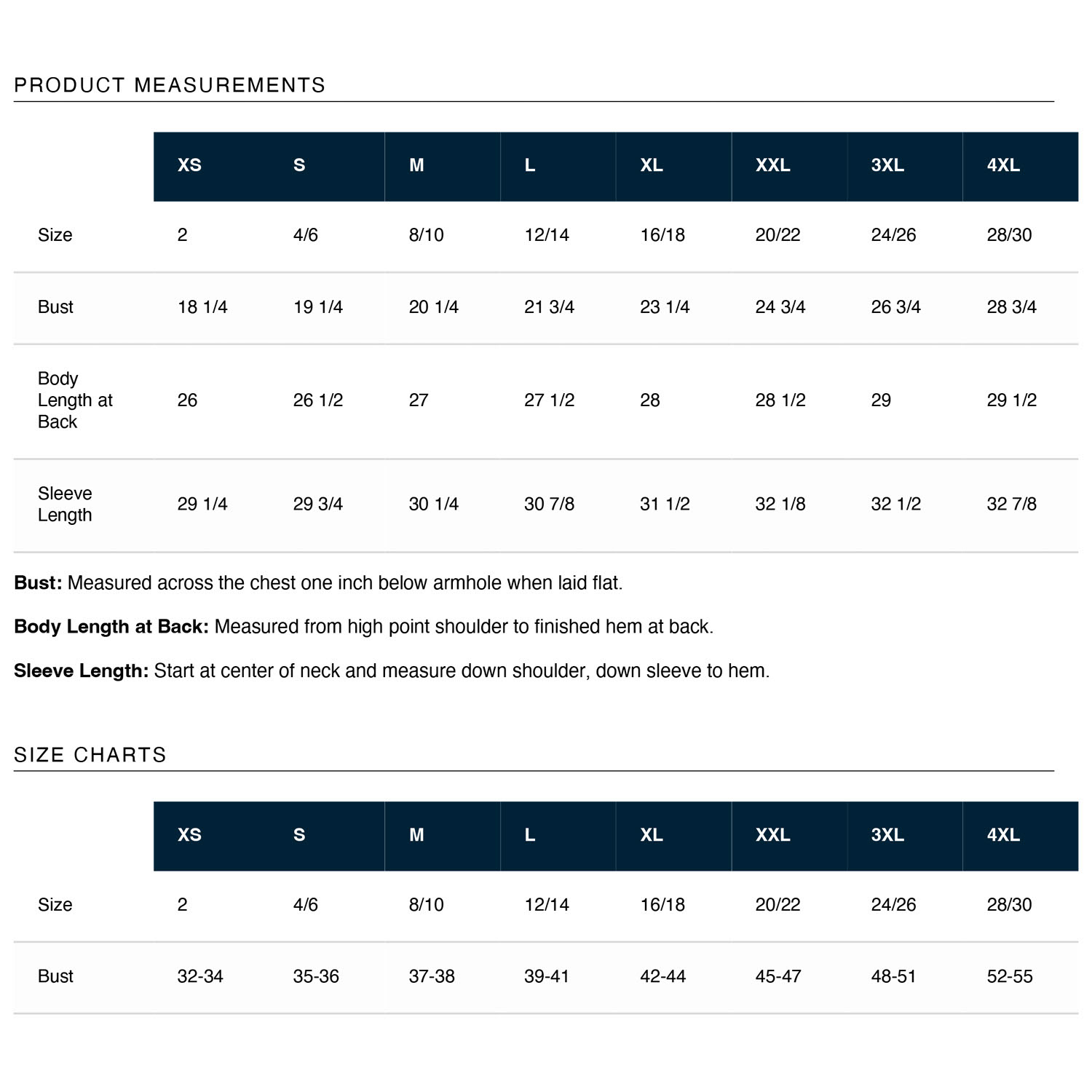Select the 23 1/4 bust value
Image resolution: width=1092 pixels, height=1092 pixels.
(x=665, y=307)
